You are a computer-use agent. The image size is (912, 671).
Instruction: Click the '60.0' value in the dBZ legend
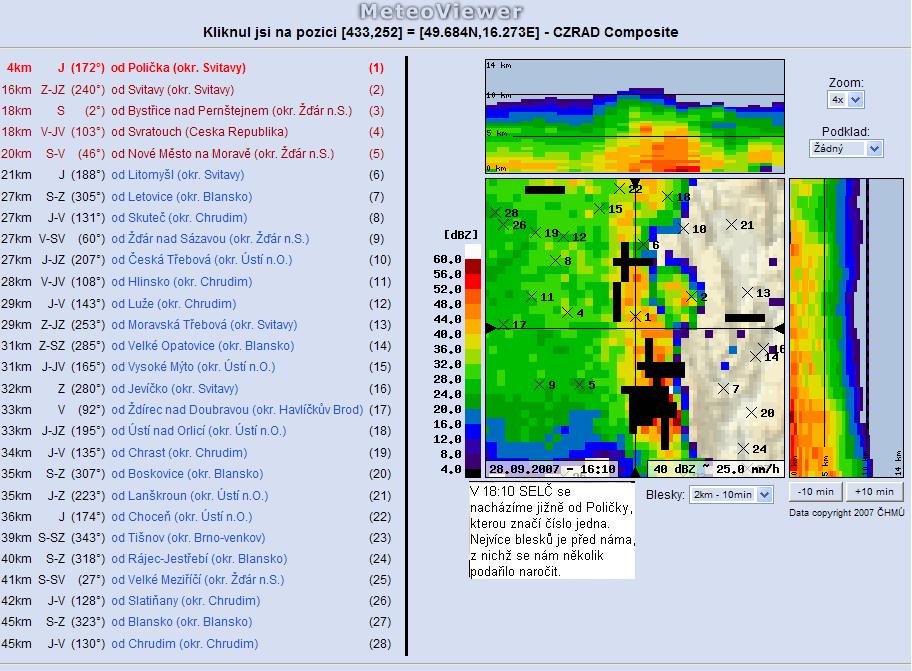click(447, 259)
